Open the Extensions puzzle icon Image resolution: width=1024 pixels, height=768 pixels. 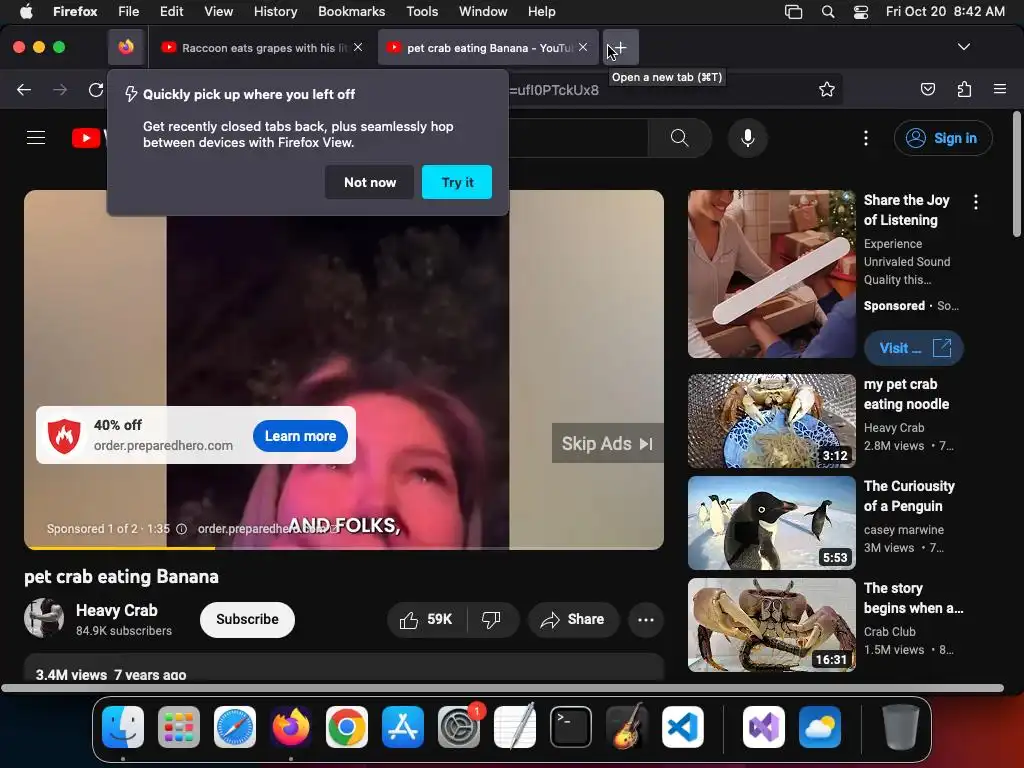pos(964,89)
